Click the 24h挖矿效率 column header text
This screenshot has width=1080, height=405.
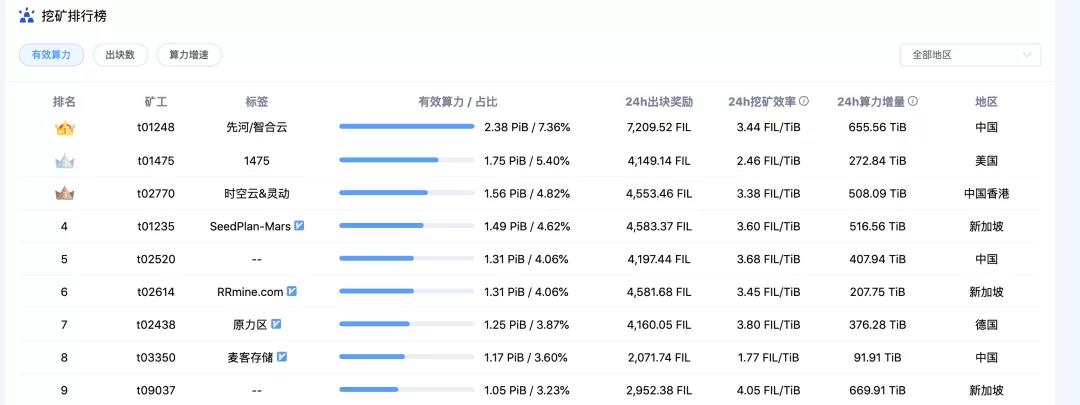(x=762, y=102)
